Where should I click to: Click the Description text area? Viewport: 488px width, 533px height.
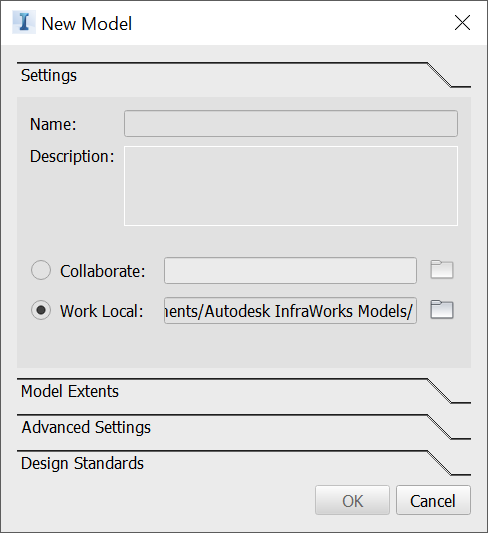291,186
